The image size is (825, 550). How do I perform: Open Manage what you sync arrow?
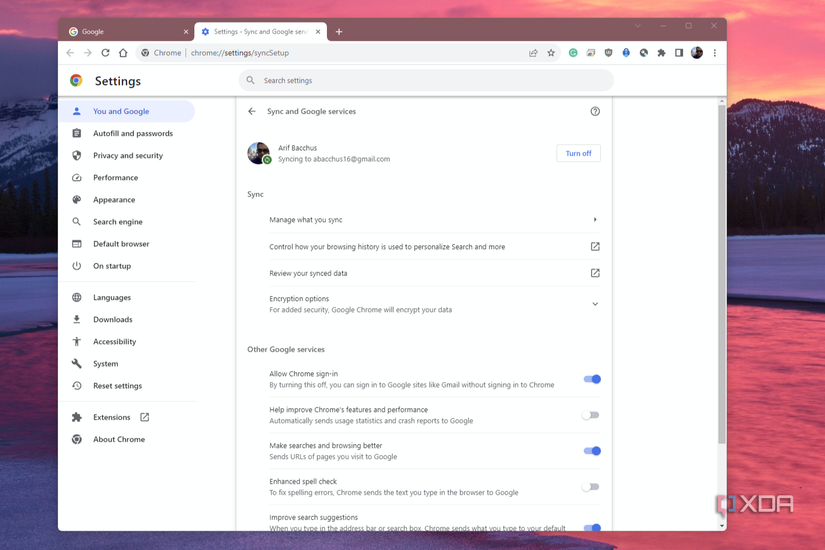(x=595, y=219)
